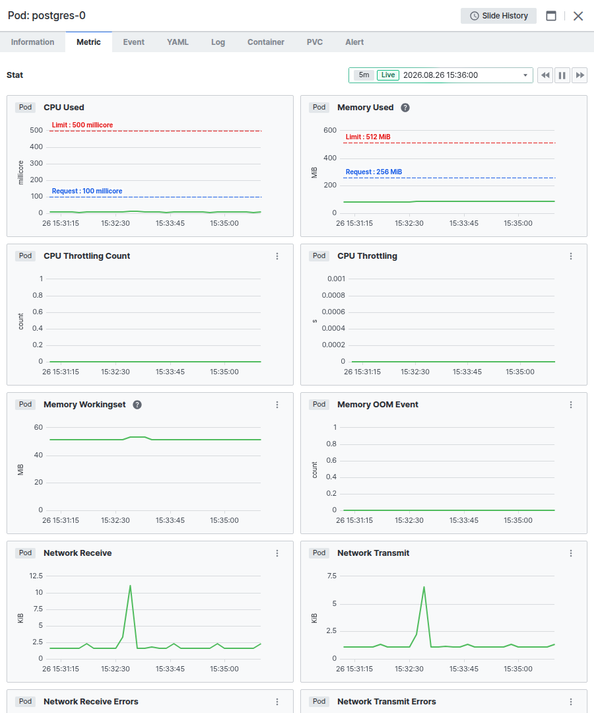Open the YAML tab
The height and width of the screenshot is (713, 594).
click(177, 42)
